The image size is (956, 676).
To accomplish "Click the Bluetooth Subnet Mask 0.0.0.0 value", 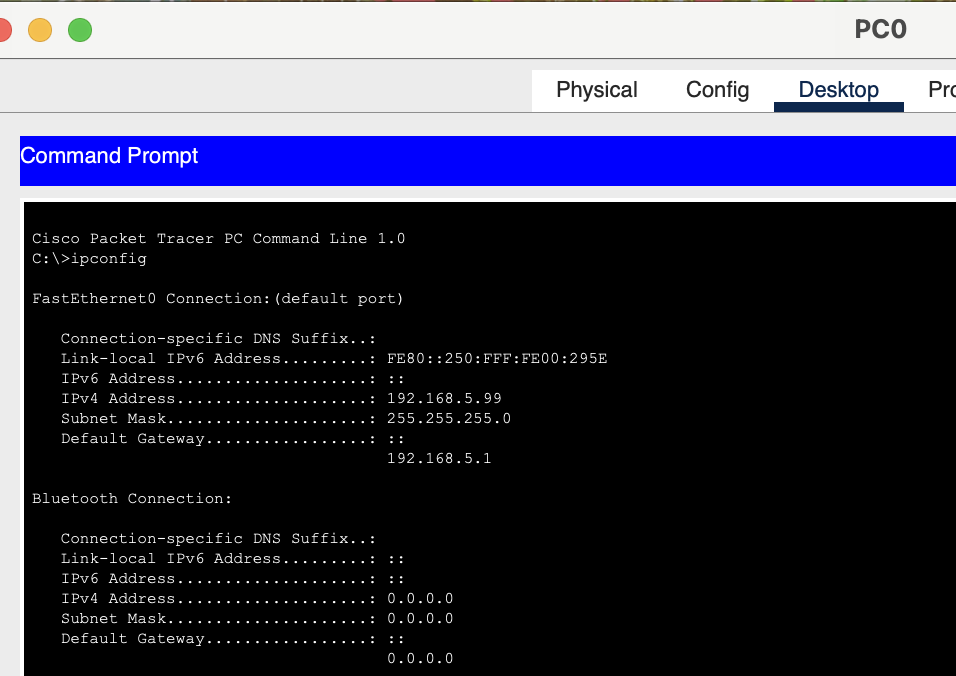I will (420, 618).
